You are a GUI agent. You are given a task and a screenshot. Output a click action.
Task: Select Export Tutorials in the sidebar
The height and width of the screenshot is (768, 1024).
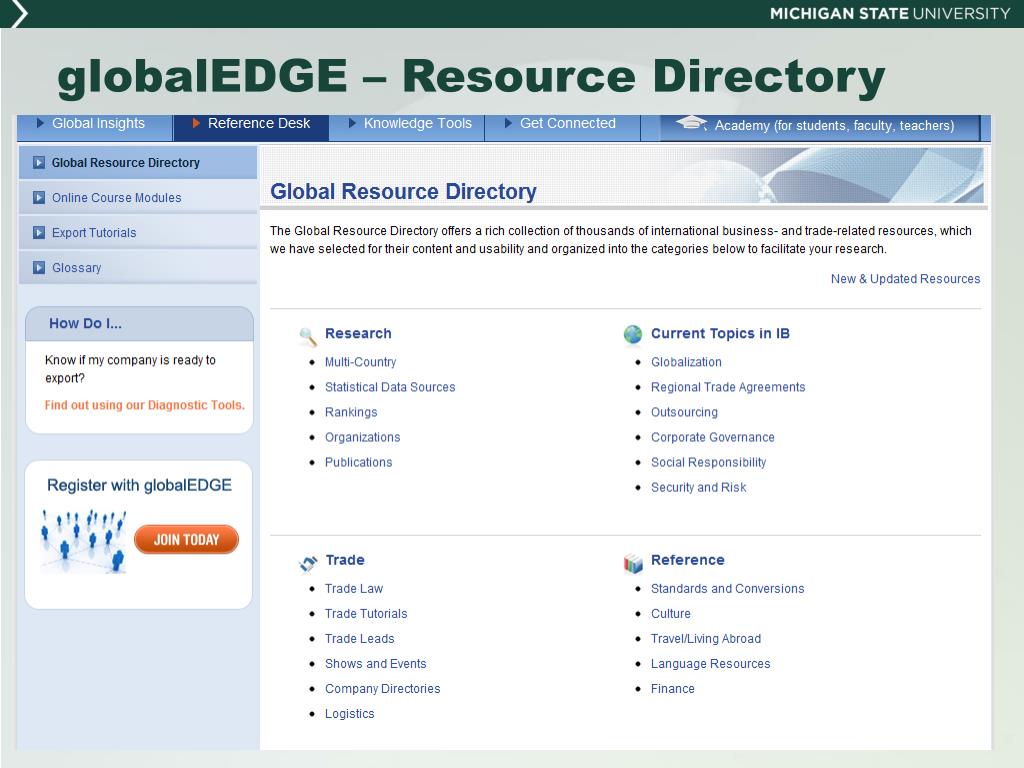pyautogui.click(x=138, y=232)
